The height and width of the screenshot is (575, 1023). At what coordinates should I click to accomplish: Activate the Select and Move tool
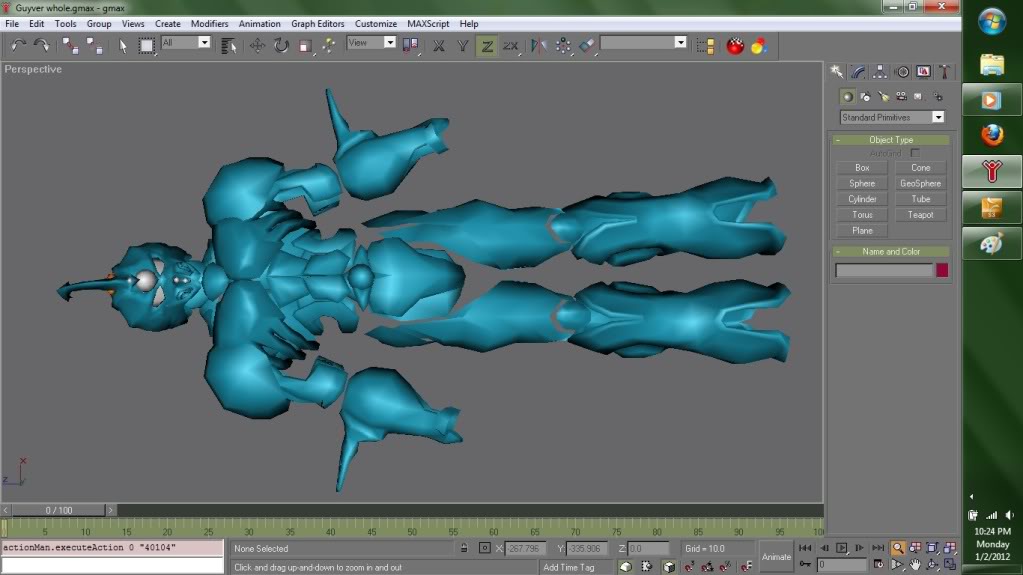pos(257,46)
